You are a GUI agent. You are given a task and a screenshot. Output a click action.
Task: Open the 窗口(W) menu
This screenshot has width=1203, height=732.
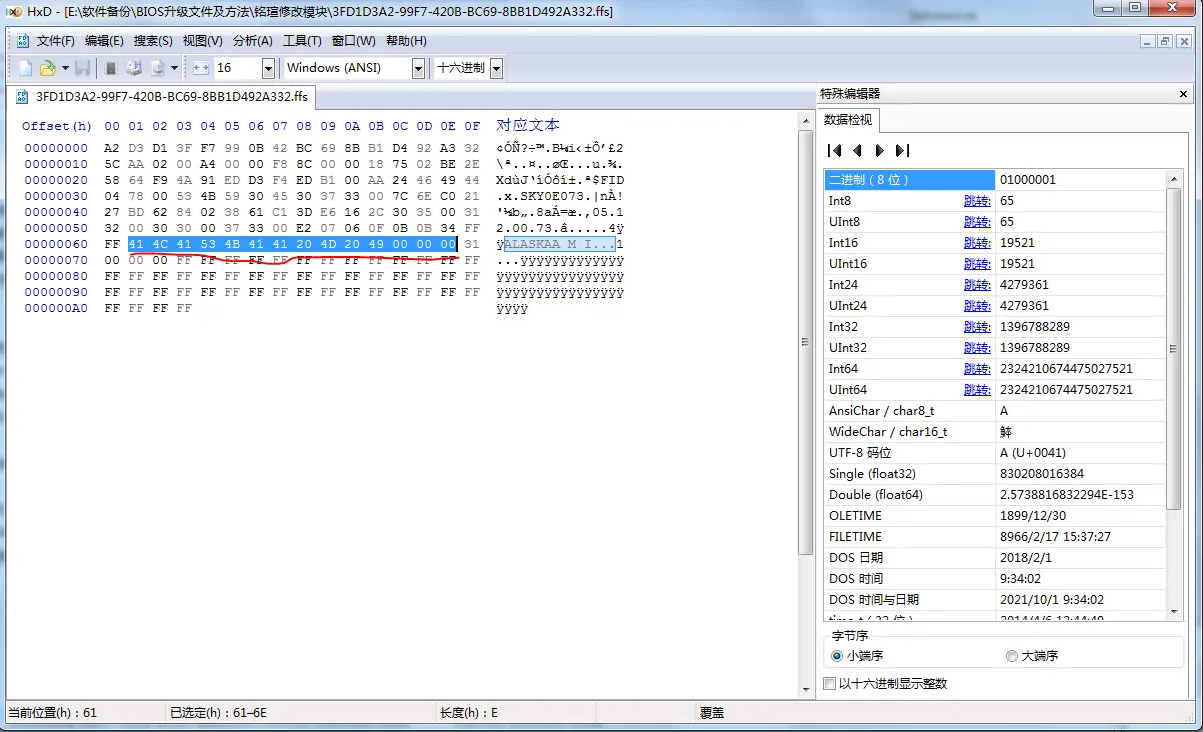[x=354, y=41]
